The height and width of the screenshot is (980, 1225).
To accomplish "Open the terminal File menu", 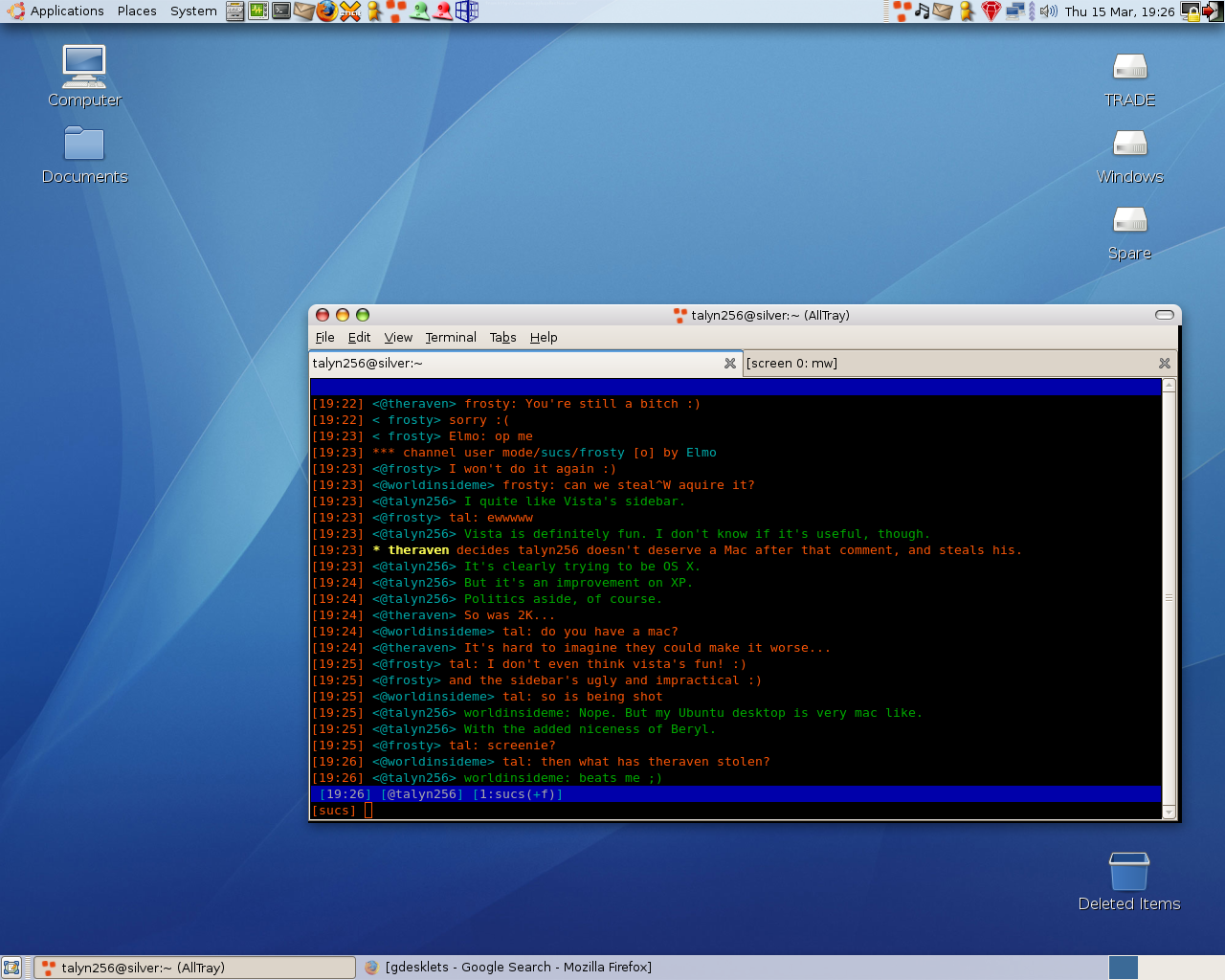I will 325,338.
